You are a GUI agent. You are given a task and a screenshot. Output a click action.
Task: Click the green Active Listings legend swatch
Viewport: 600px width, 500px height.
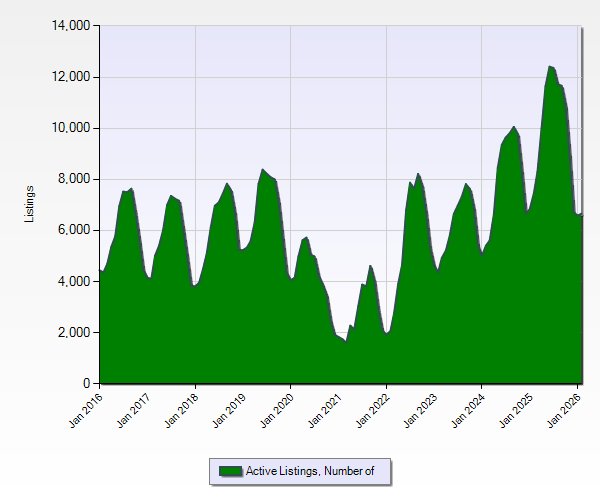tap(230, 471)
